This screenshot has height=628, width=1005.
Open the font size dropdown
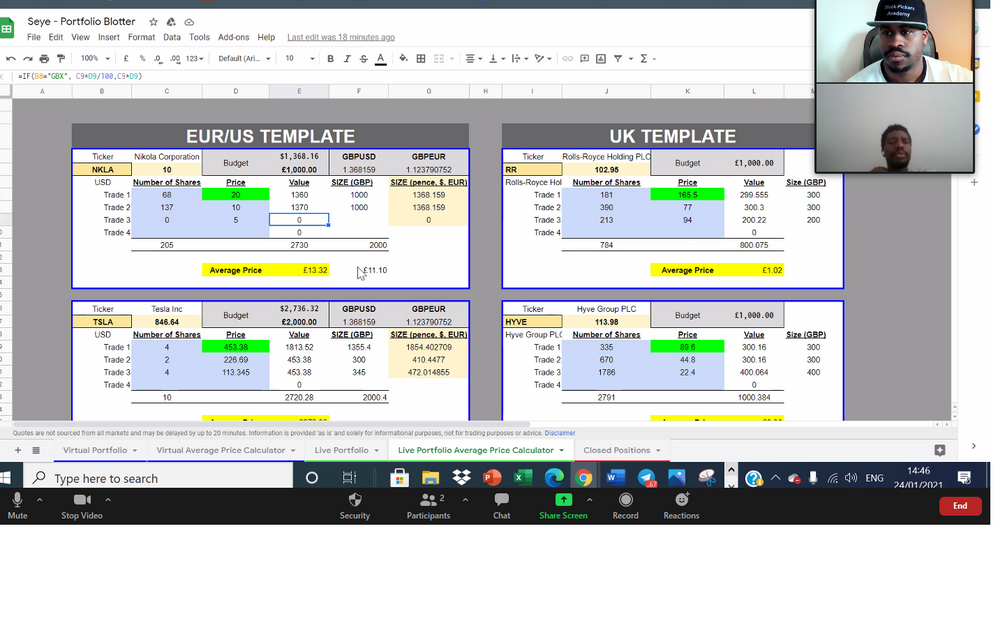click(x=300, y=58)
